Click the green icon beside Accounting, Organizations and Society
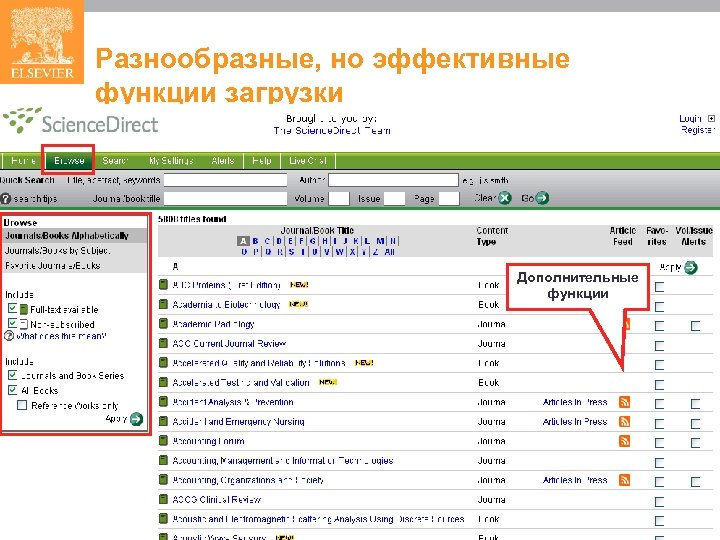The width and height of the screenshot is (720, 540). [163, 479]
